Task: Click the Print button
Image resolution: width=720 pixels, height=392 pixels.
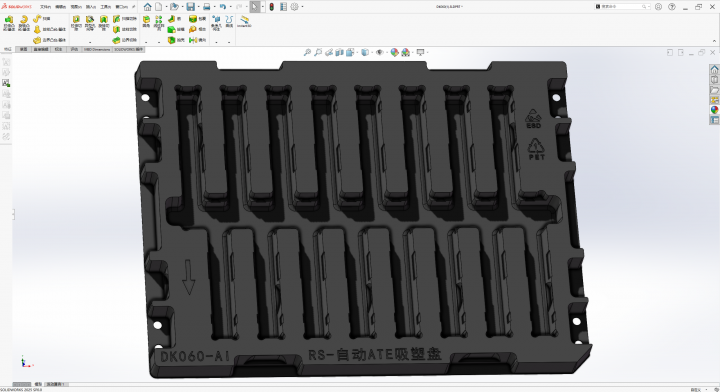Action: 207,7
